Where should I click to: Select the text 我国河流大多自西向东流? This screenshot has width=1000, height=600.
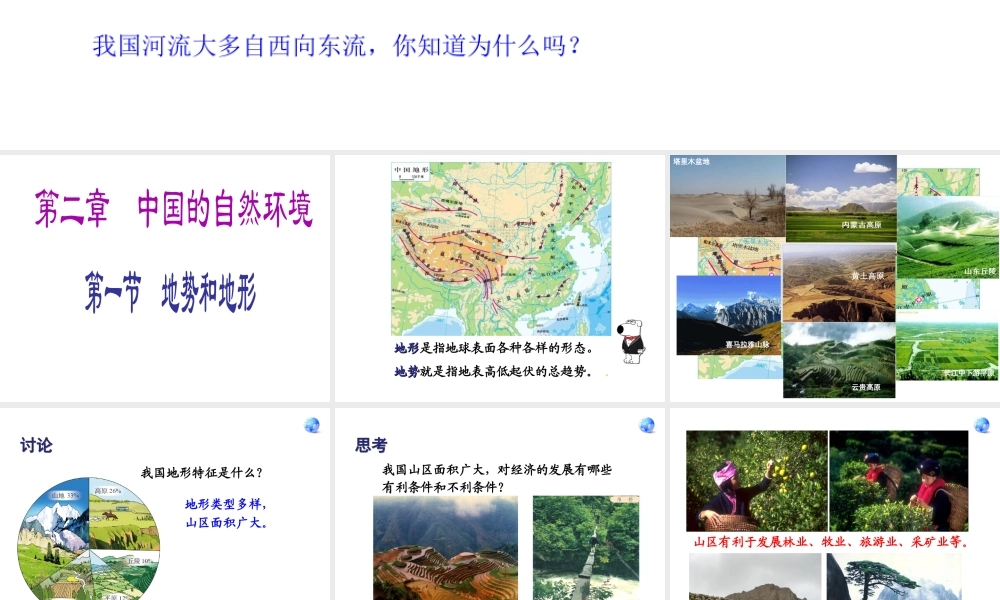[x=230, y=46]
